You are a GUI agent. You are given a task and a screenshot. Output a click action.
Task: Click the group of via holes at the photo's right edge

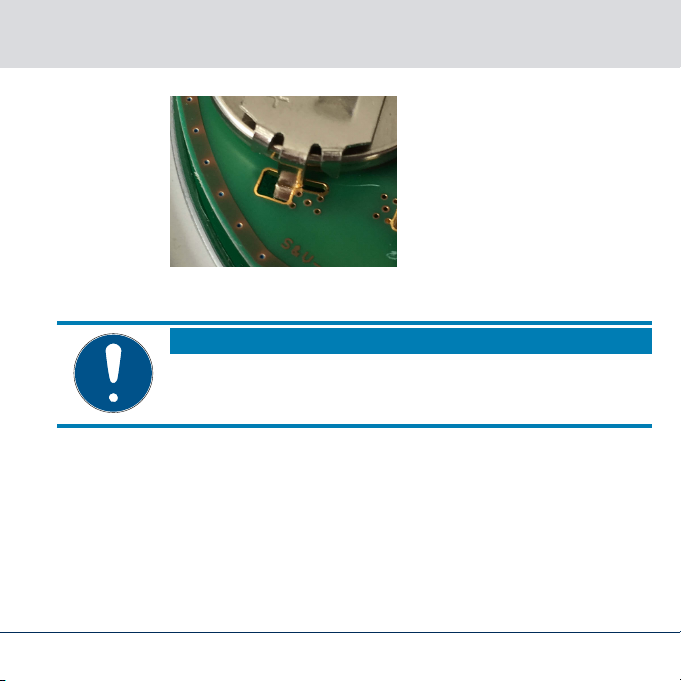[x=385, y=209]
